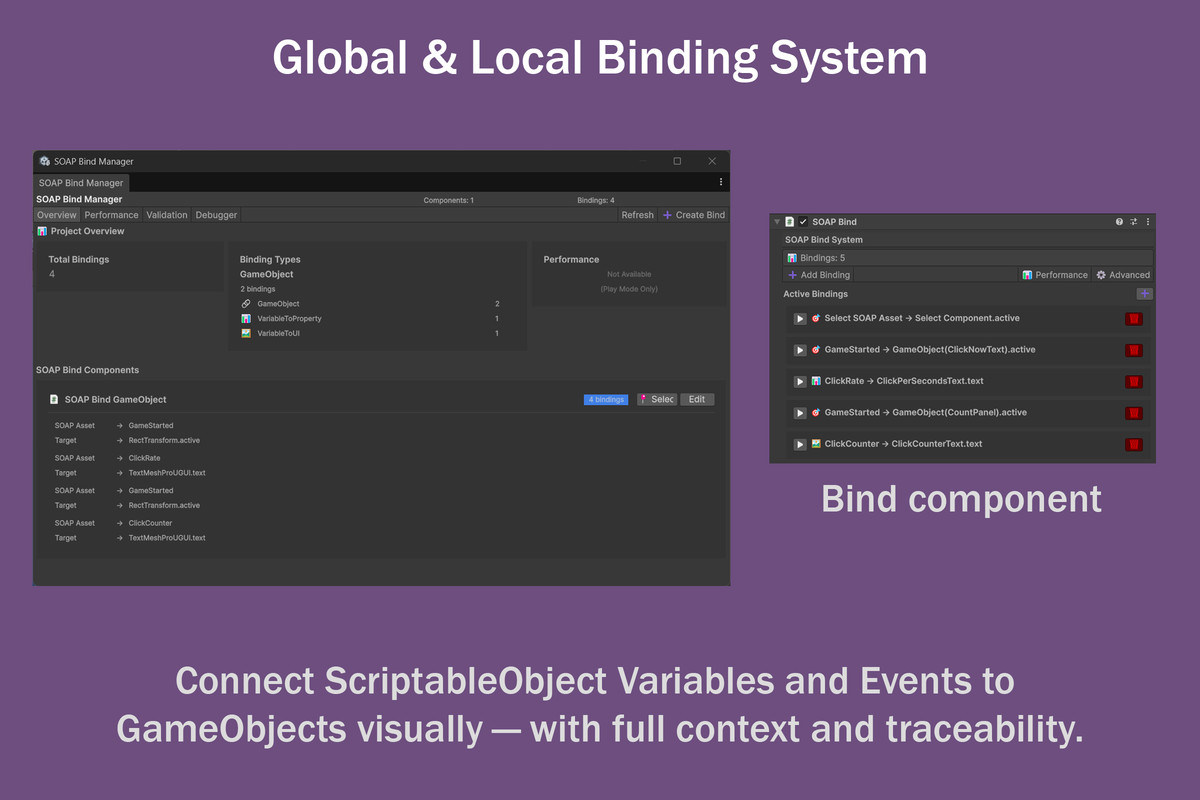Click the Add Binding button
Image resolution: width=1200 pixels, height=800 pixels.
click(819, 275)
